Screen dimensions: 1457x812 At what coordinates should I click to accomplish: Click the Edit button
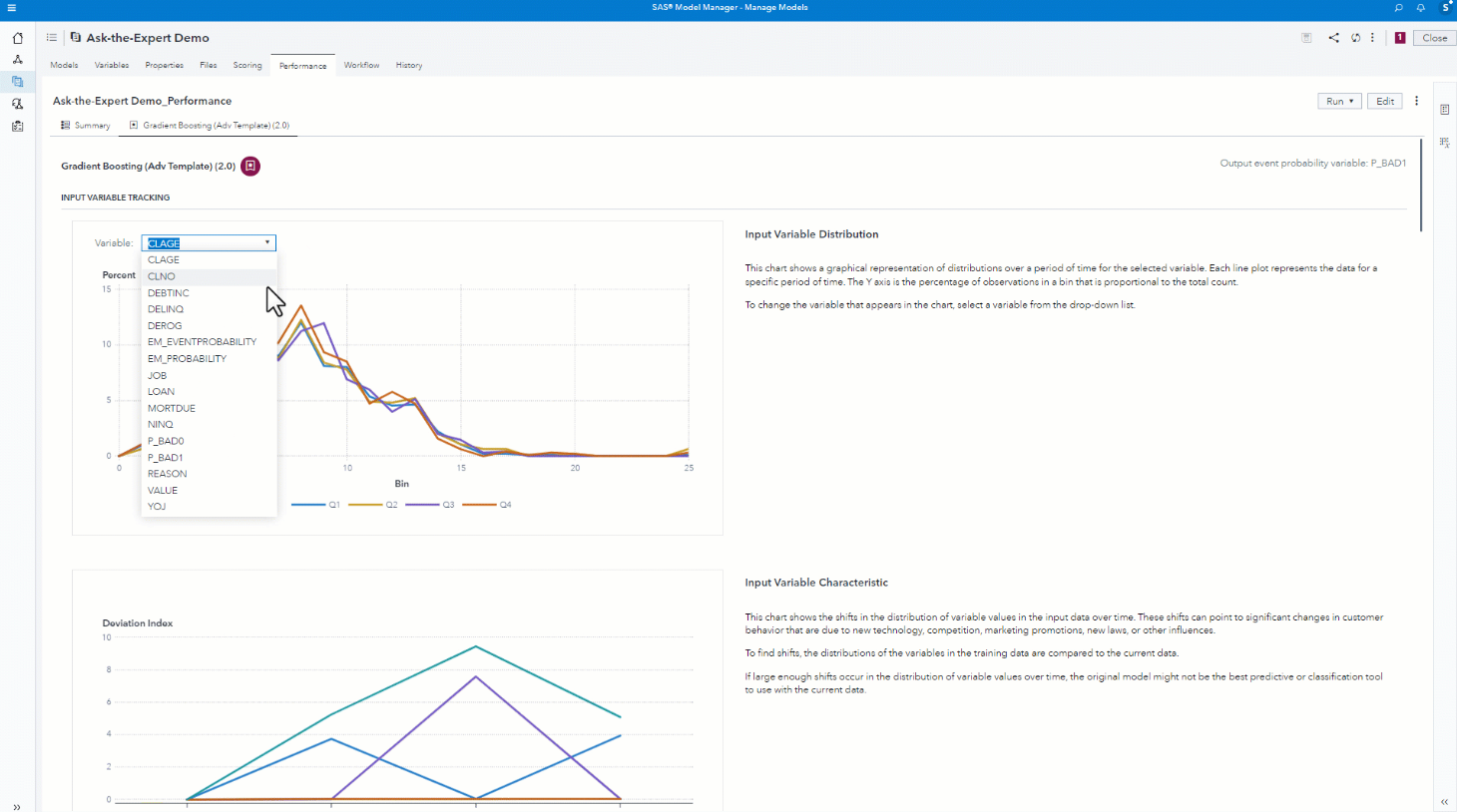(1385, 101)
